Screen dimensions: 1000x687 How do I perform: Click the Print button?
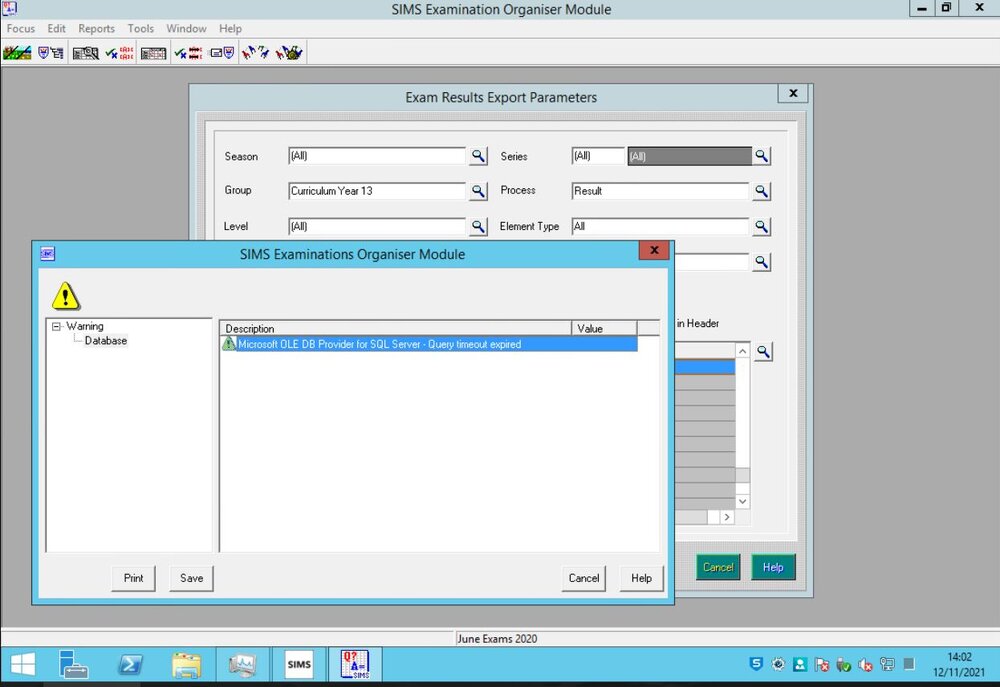133,578
